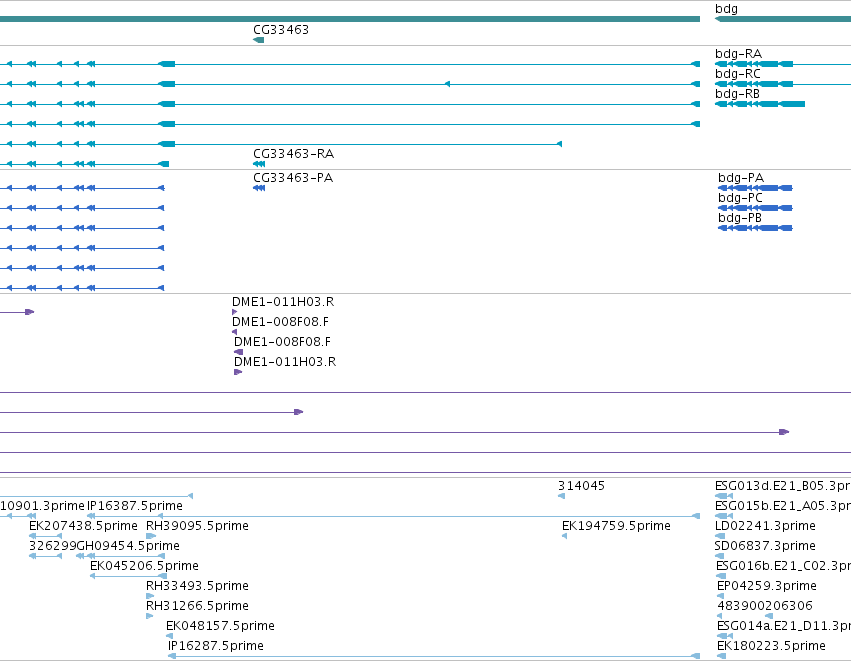The width and height of the screenshot is (851, 661).
Task: Click the 10901.3prime EST label
Action: tap(42, 506)
